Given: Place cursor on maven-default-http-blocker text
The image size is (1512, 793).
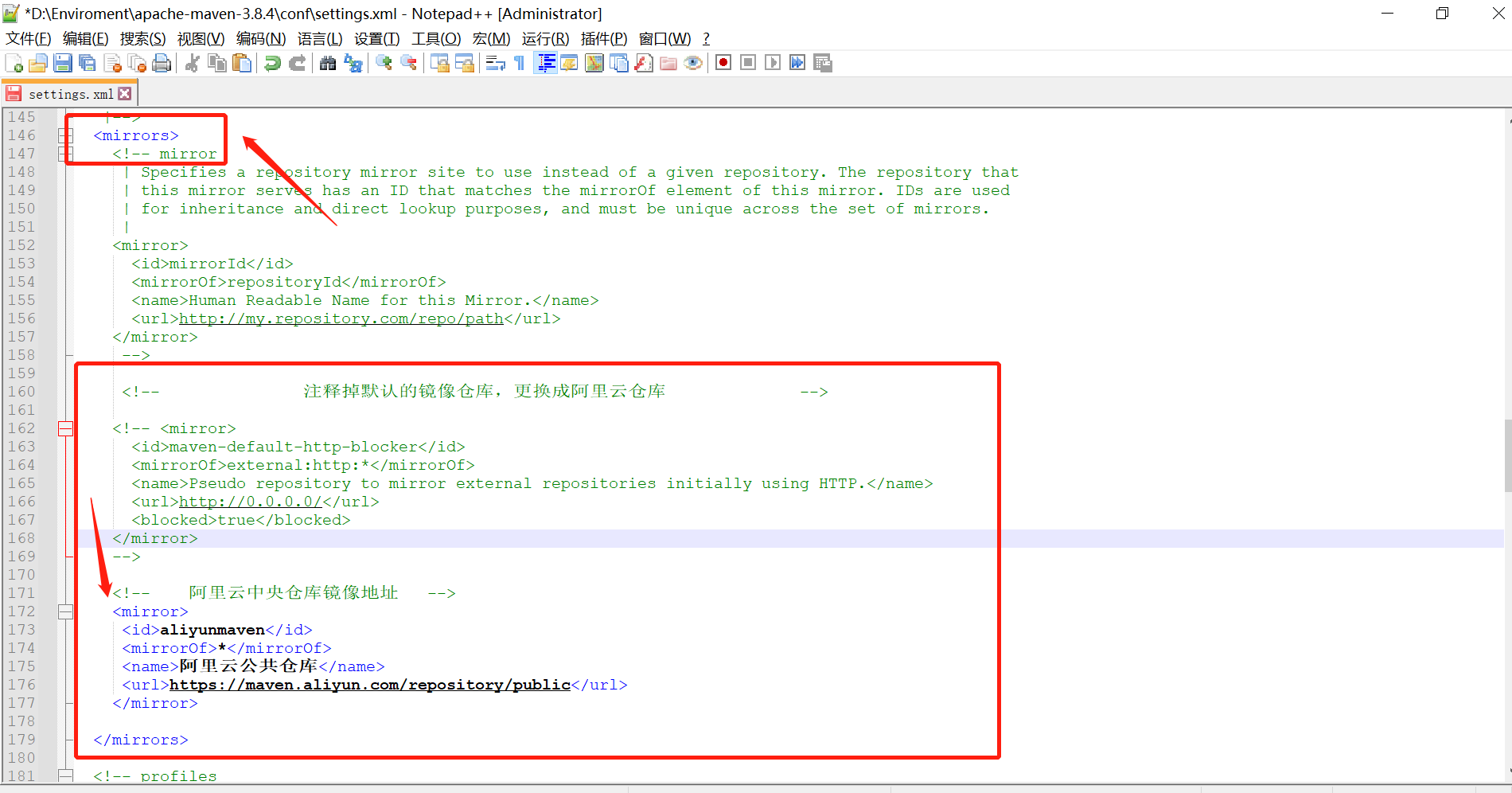Looking at the screenshot, I should coord(294,447).
